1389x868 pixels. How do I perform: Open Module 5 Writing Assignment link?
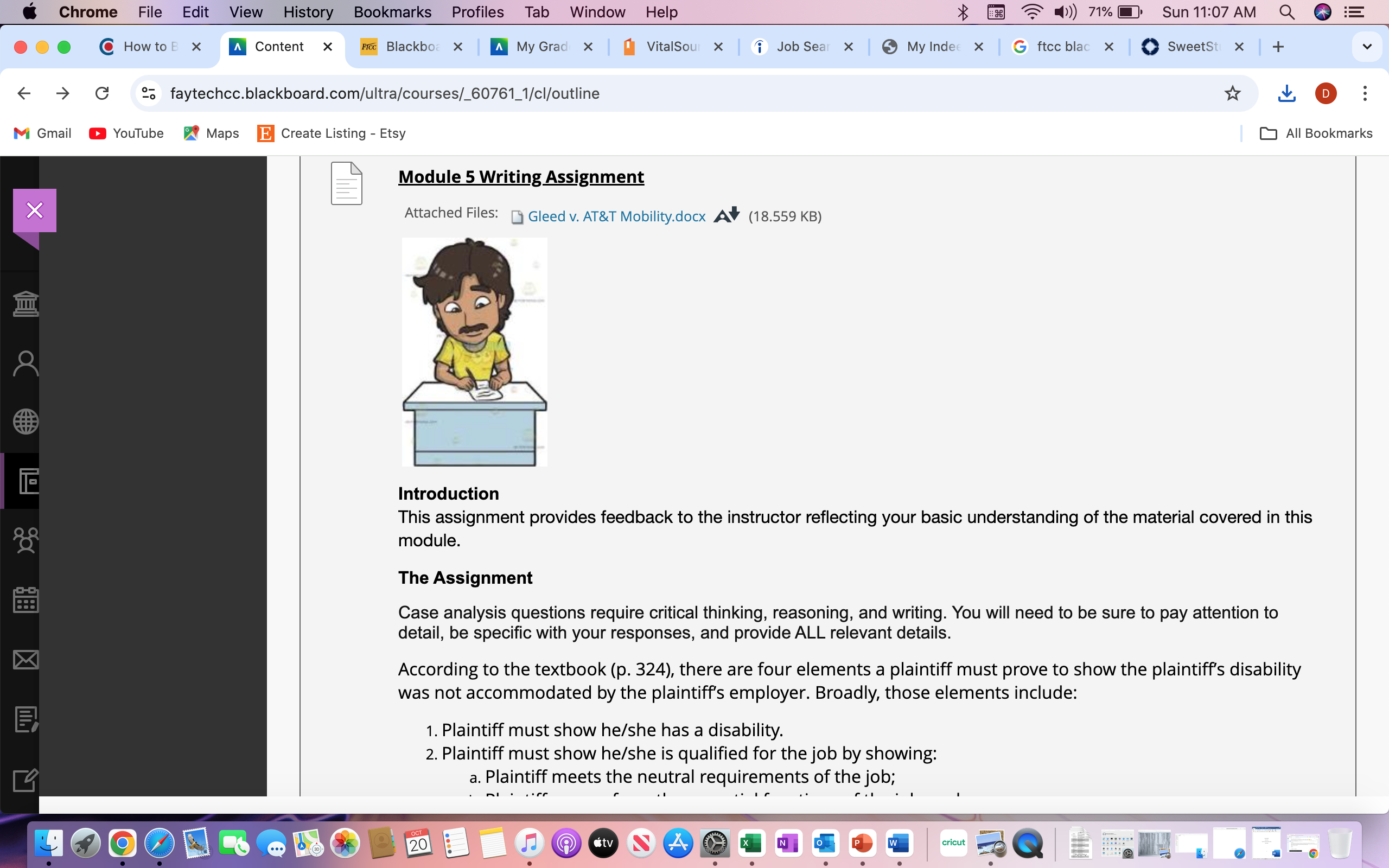pyautogui.click(x=521, y=177)
